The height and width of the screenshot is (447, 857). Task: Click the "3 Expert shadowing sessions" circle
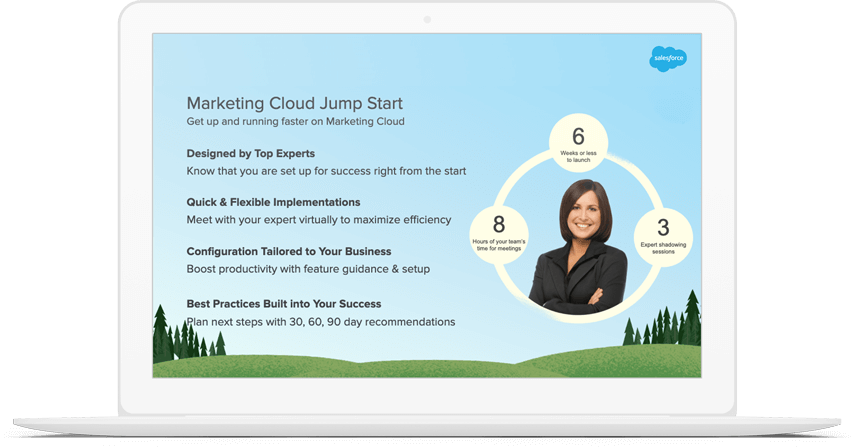[x=663, y=238]
